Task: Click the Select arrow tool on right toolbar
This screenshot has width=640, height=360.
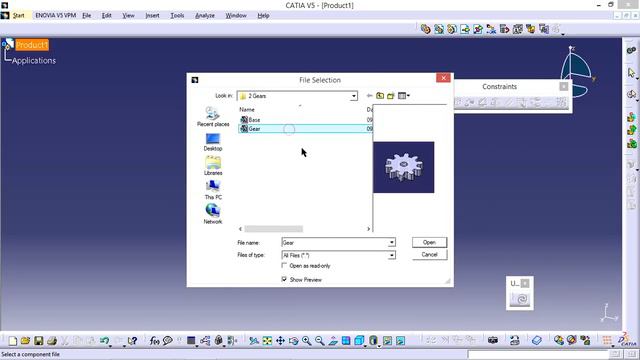Action: coord(631,73)
